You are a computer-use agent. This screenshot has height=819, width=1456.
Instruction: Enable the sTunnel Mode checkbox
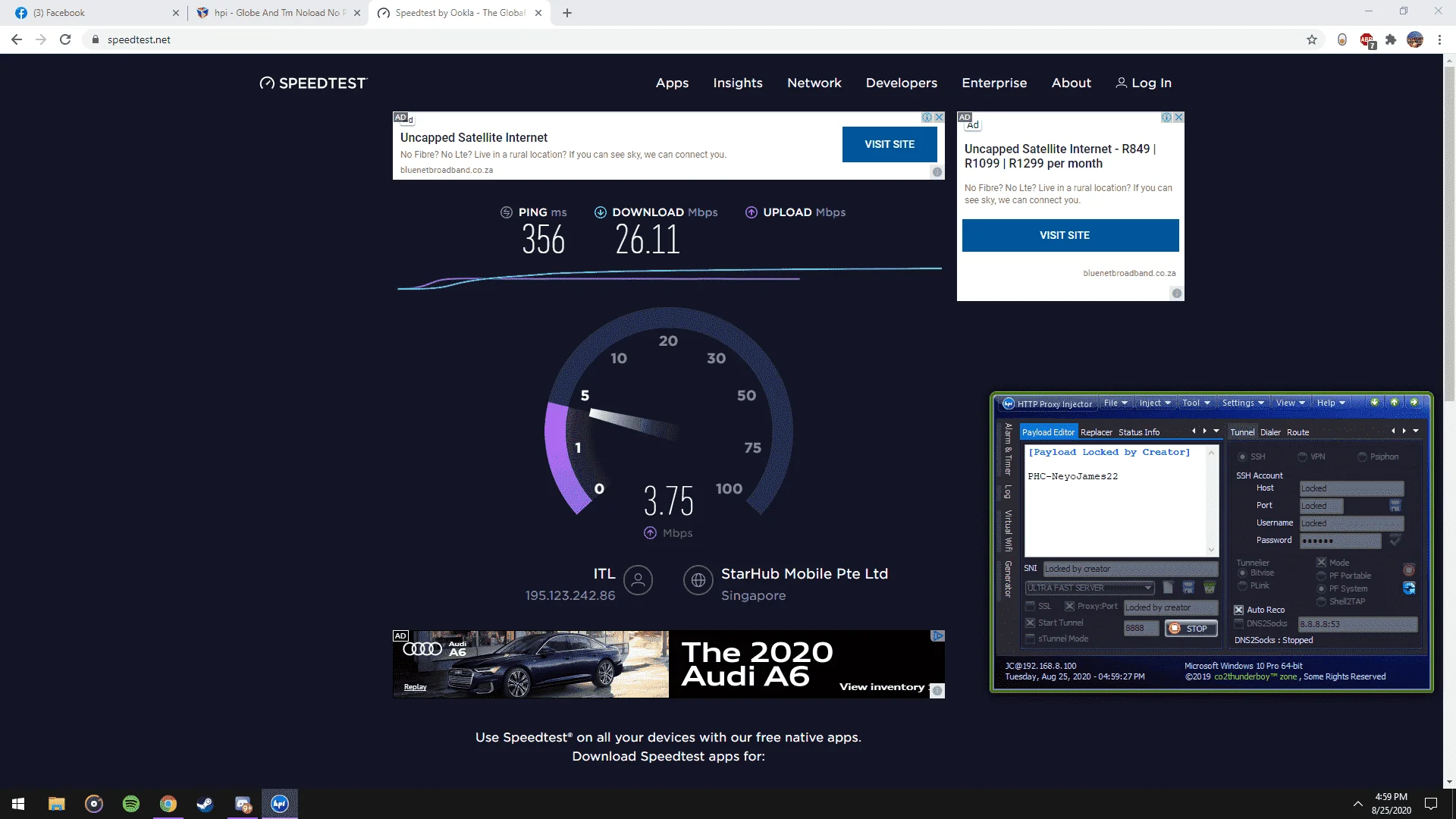[1030, 639]
